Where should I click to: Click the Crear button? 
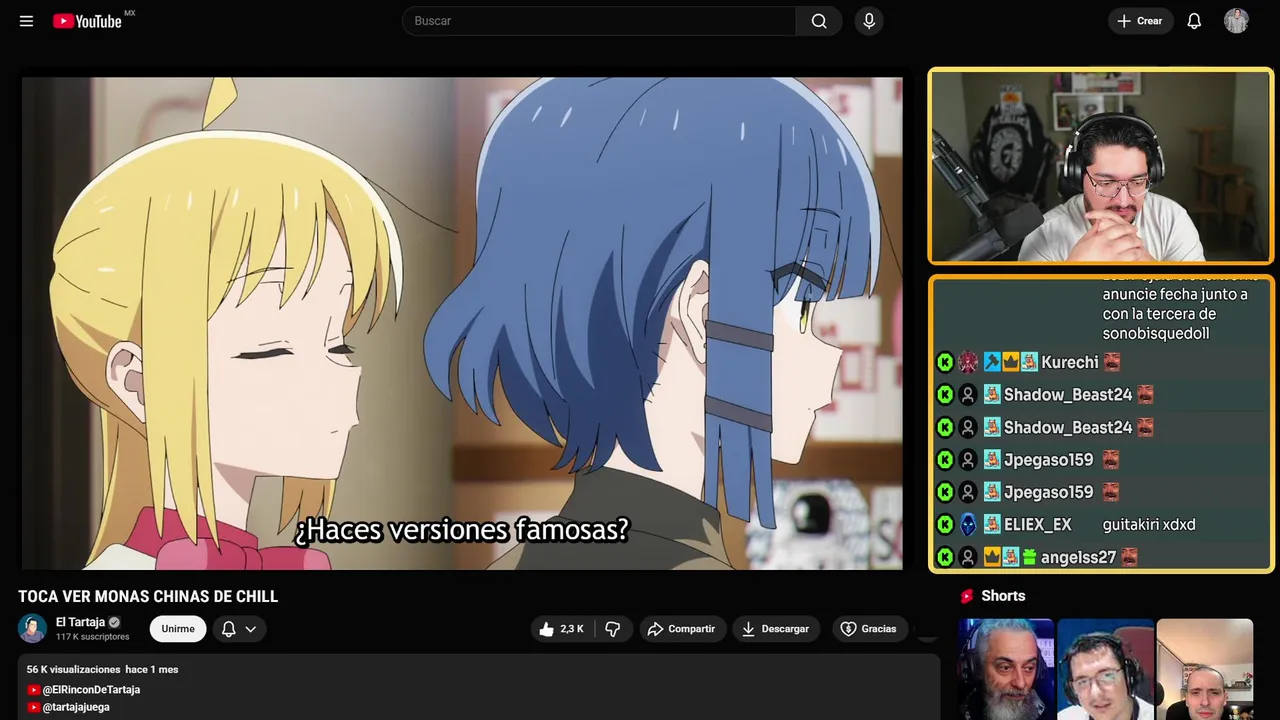click(x=1140, y=21)
